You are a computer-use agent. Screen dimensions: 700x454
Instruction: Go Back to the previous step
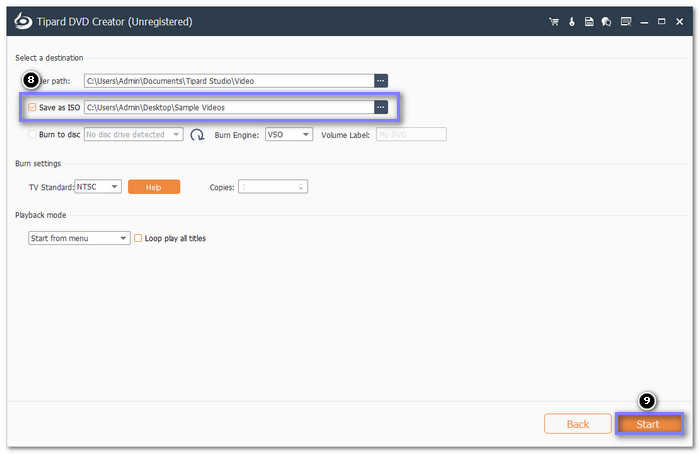[577, 424]
